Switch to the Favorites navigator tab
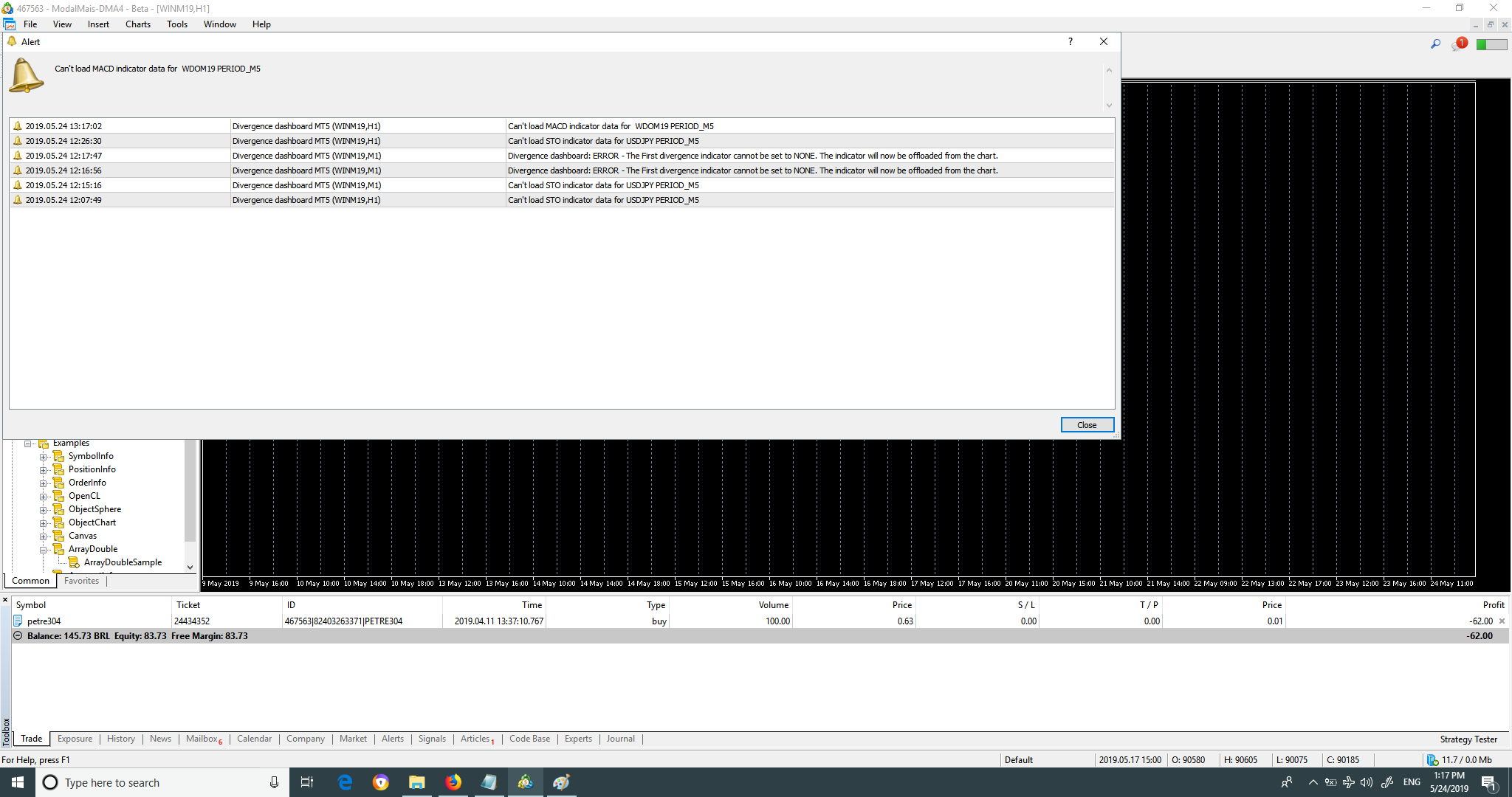The height and width of the screenshot is (797, 1512). [x=81, y=581]
